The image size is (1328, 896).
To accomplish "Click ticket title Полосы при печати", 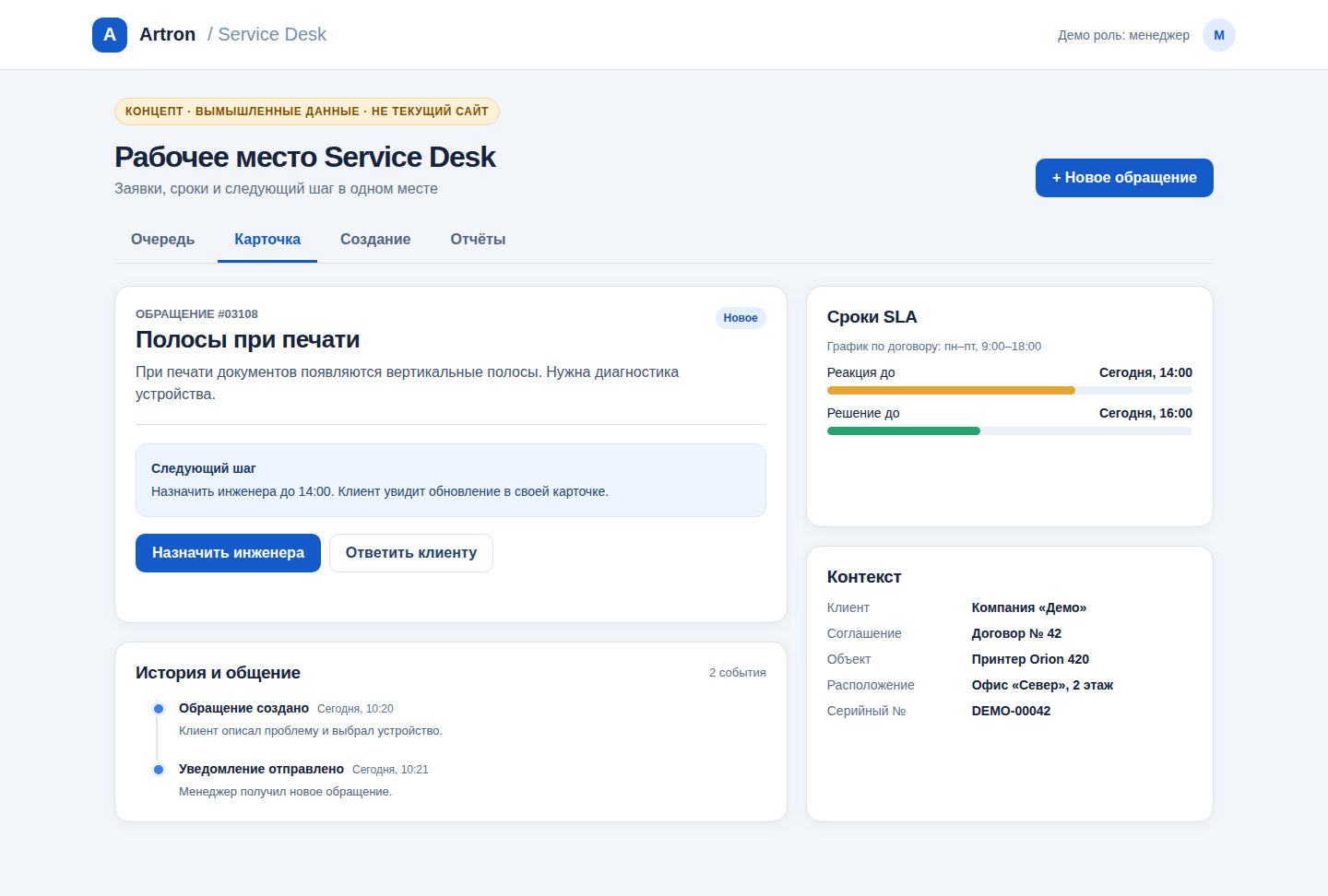I will [x=248, y=340].
